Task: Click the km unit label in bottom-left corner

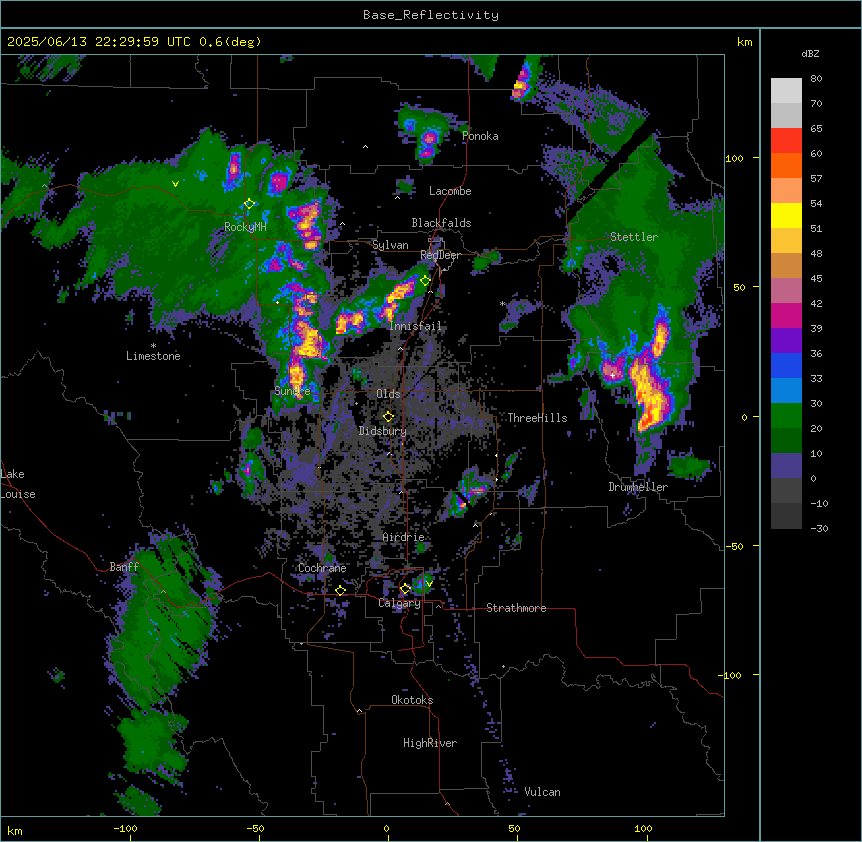Action: (x=15, y=830)
